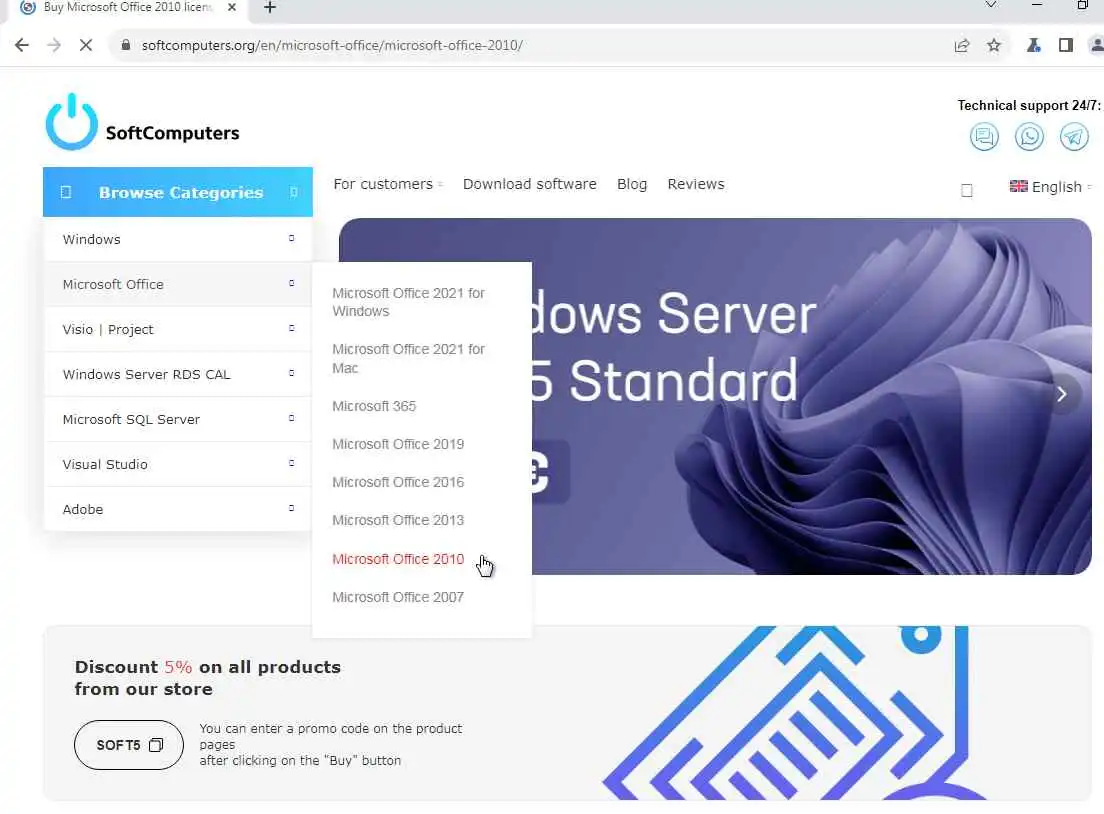The width and height of the screenshot is (1104, 814).
Task: Select Microsoft Office 2021 for Mac
Action: pos(408,358)
